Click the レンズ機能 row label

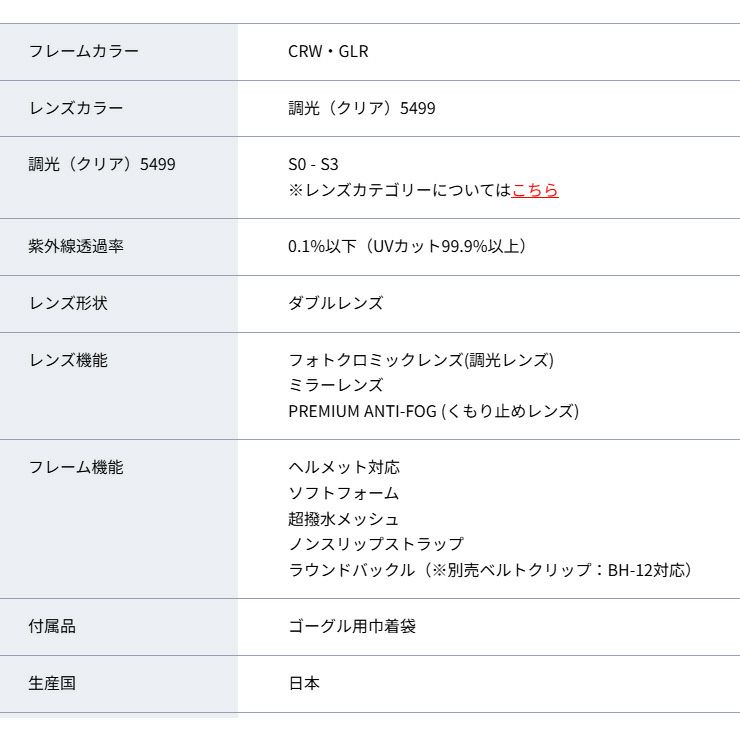click(68, 360)
